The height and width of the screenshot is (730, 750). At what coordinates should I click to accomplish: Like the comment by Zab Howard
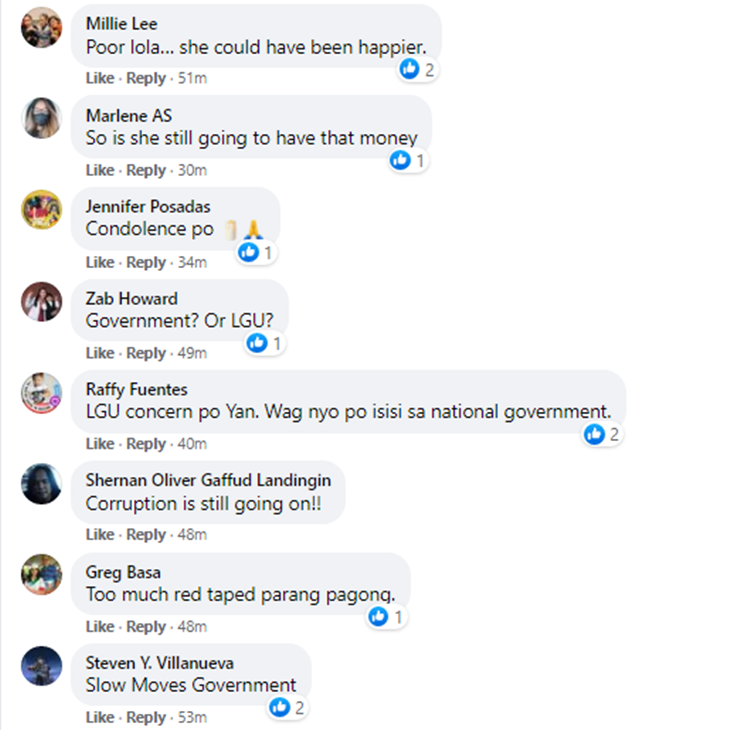click(x=100, y=353)
